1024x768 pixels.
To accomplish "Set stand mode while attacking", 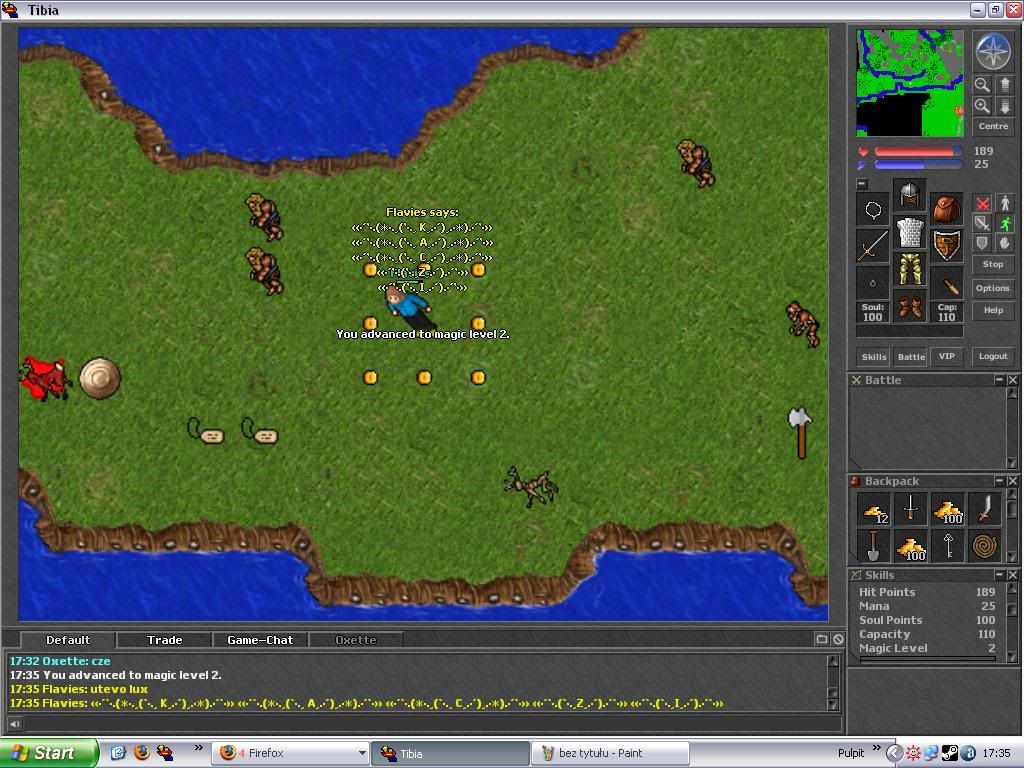I will tap(1005, 204).
